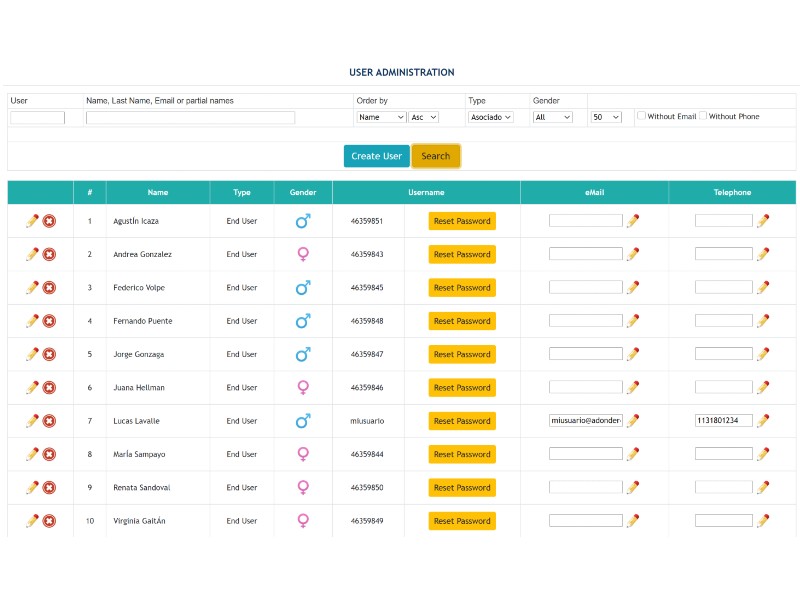Viewport: 800px width, 600px height.
Task: Delete user Jorge Gonzaga with red icon
Action: coord(49,355)
